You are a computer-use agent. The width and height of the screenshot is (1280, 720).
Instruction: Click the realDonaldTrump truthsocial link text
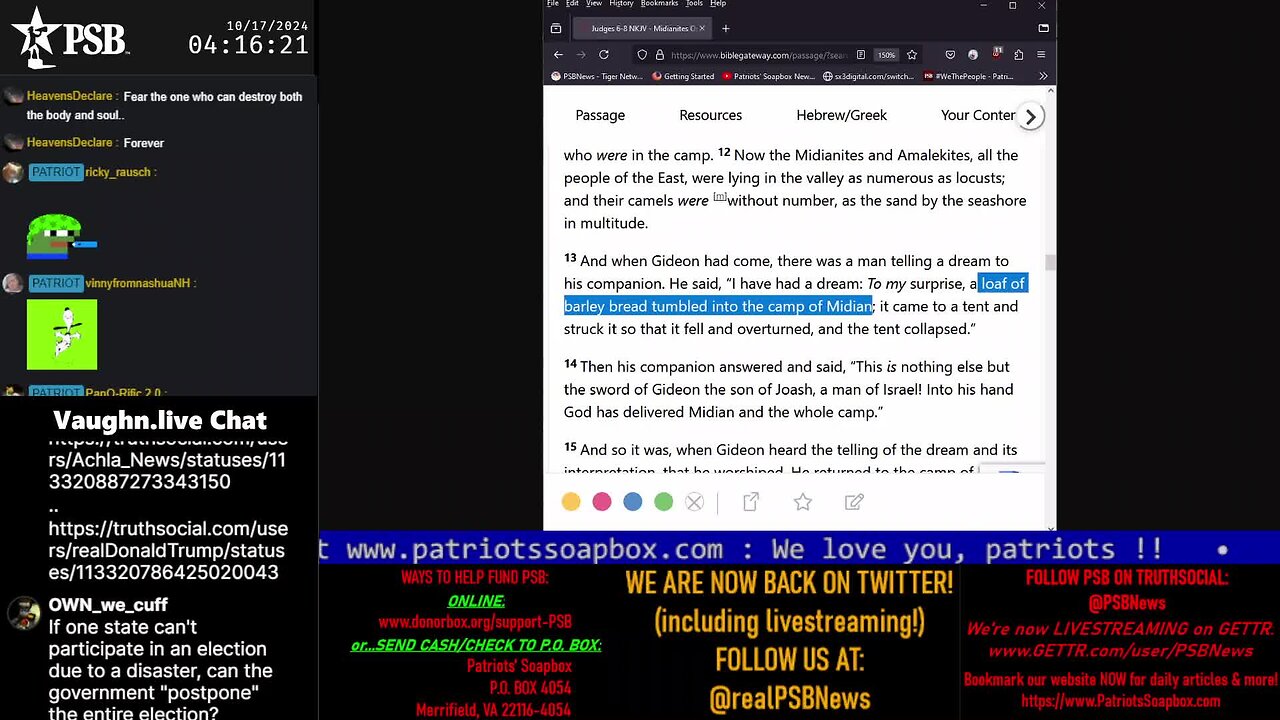click(x=168, y=551)
